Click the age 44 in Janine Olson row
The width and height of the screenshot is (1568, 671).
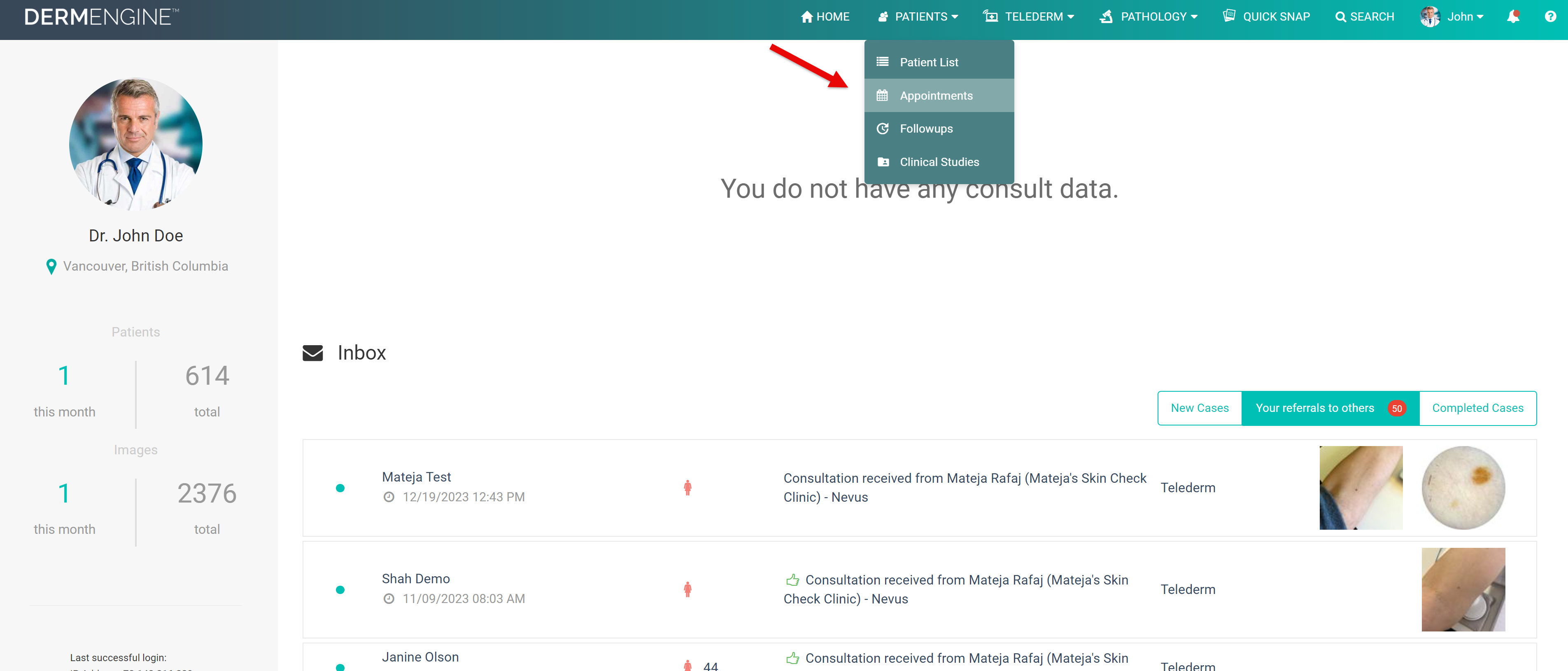pos(711,666)
